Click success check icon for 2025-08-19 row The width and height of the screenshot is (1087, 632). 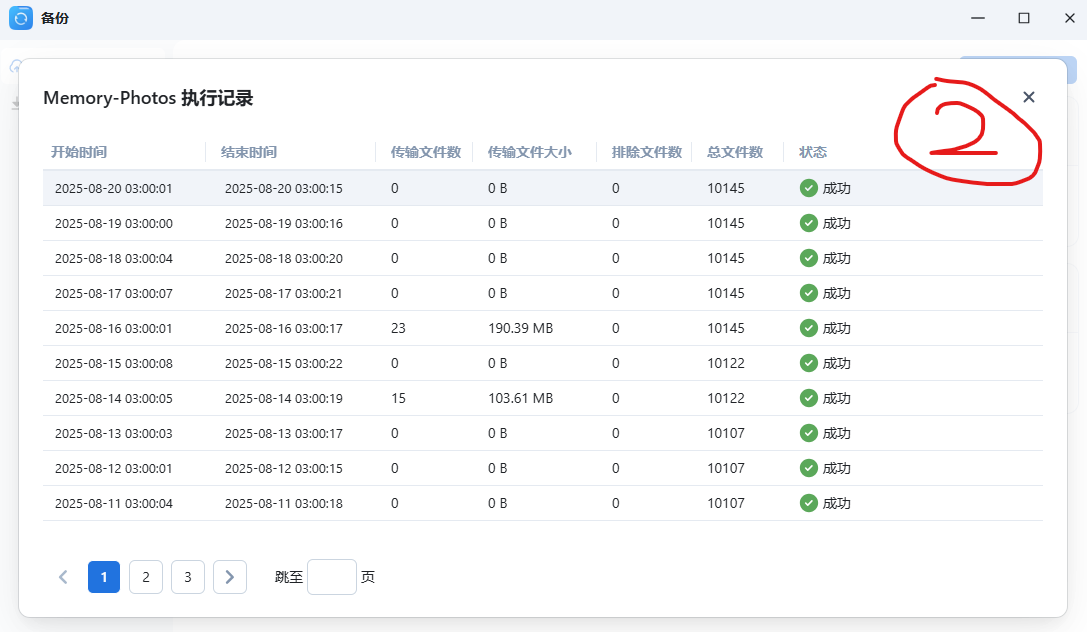808,223
